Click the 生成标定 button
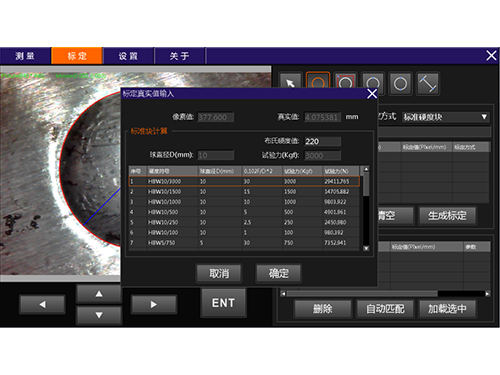The image size is (500, 375). click(447, 216)
